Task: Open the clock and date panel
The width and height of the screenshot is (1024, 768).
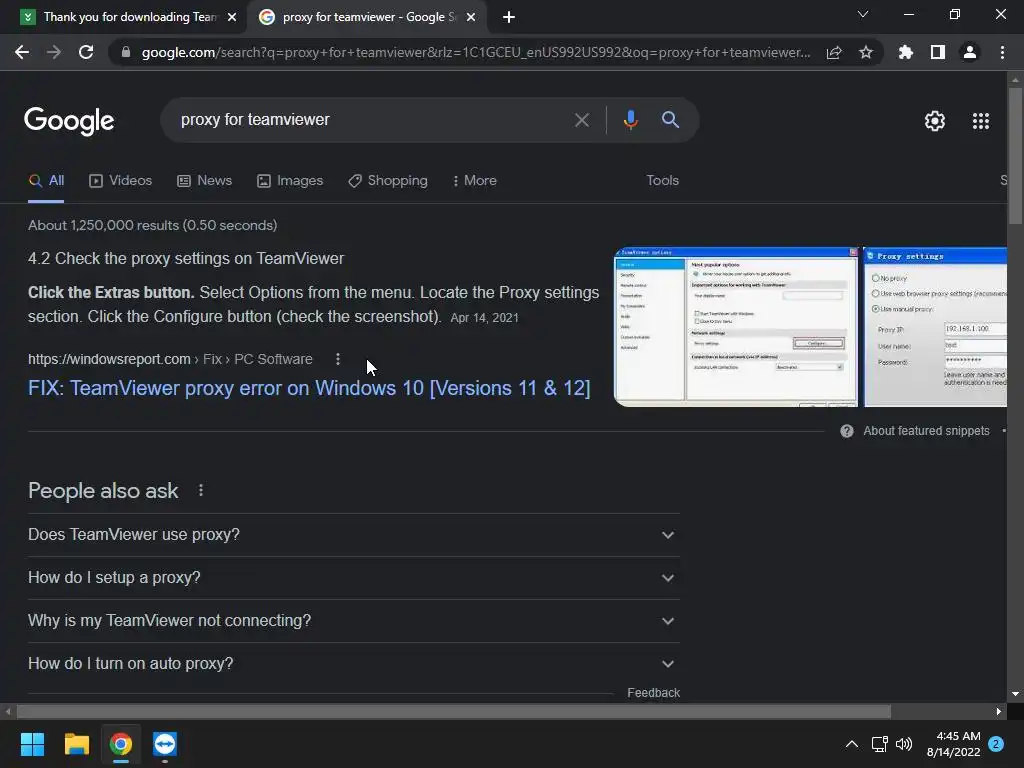Action: tap(953, 744)
